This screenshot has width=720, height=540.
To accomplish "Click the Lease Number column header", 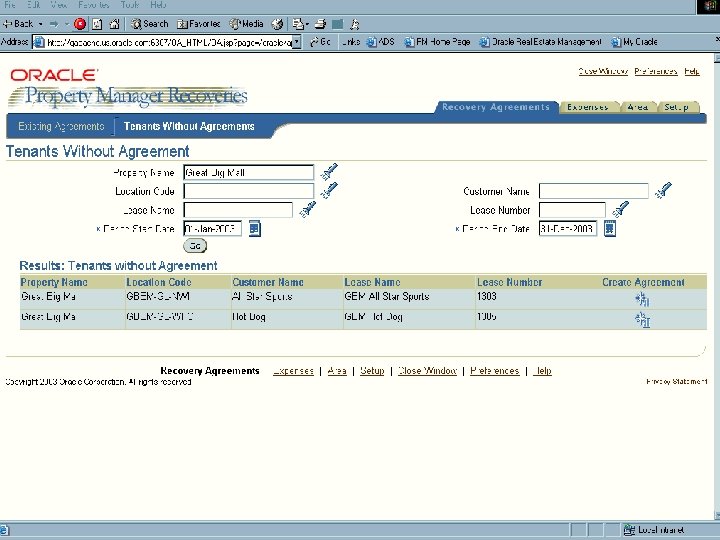I will 510,282.
